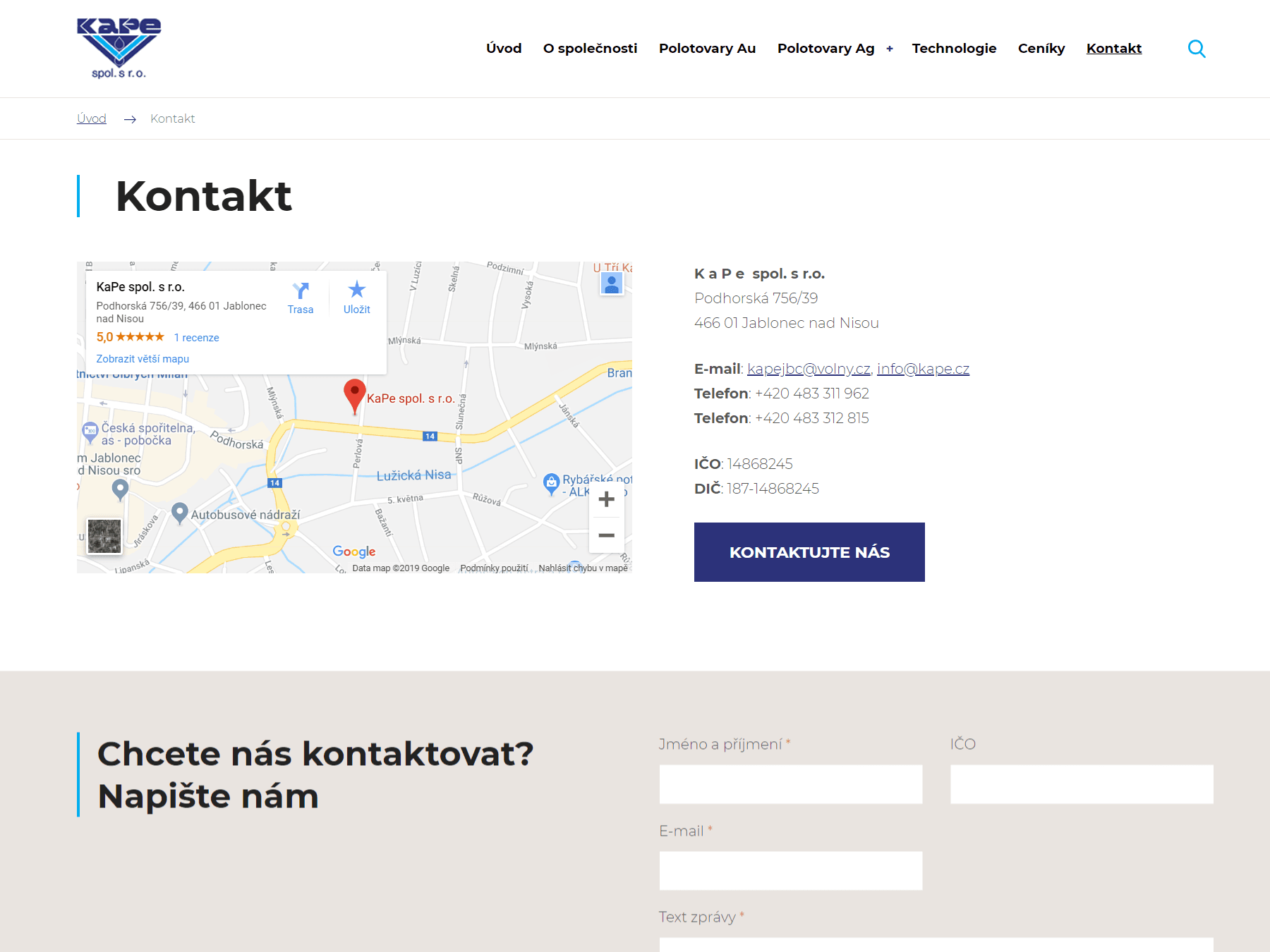Click the info@kape.cz email link

pos(923,369)
